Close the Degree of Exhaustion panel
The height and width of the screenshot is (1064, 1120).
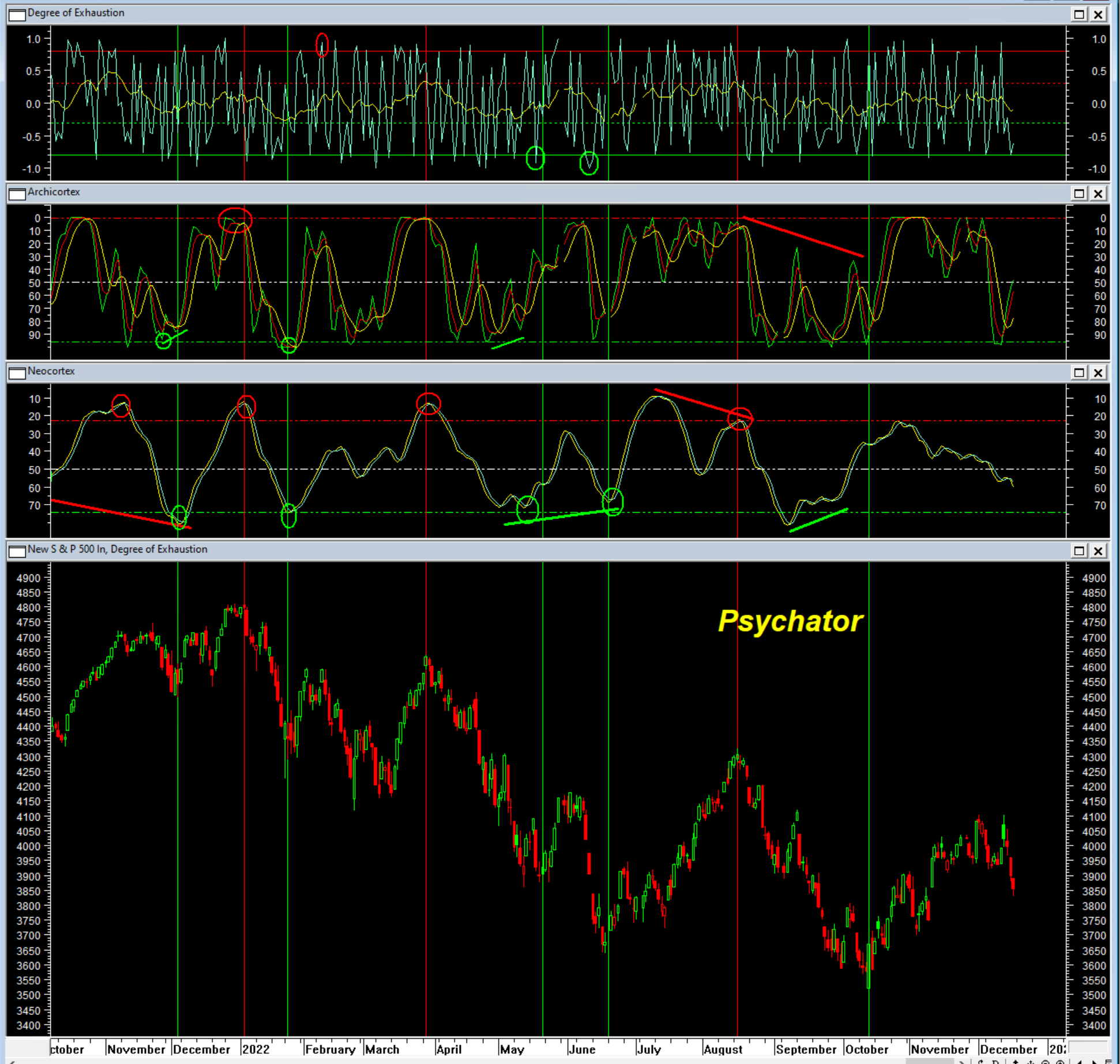tap(1099, 14)
